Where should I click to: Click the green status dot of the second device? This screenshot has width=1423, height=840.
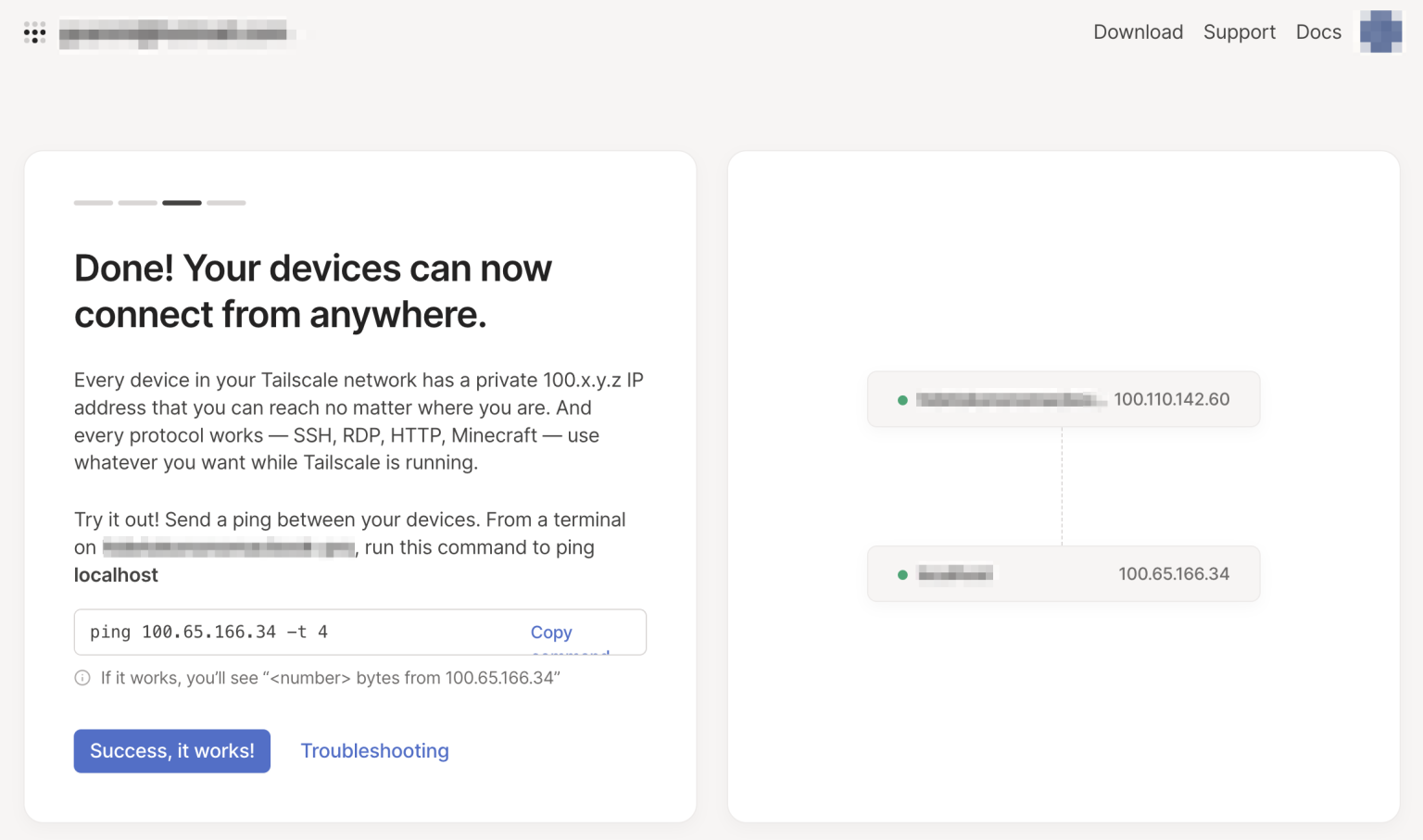(901, 574)
